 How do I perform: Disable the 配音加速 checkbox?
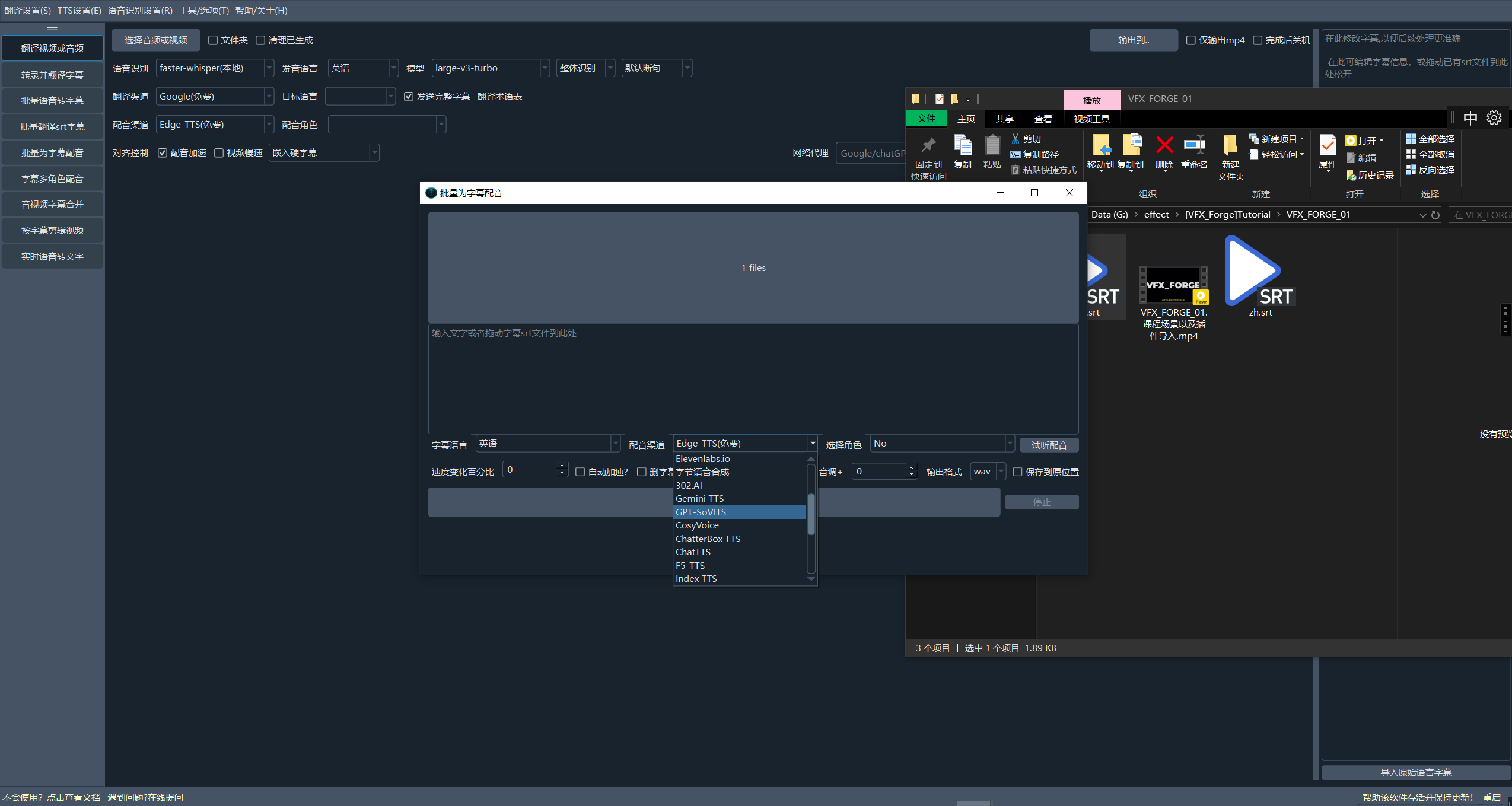tap(163, 153)
